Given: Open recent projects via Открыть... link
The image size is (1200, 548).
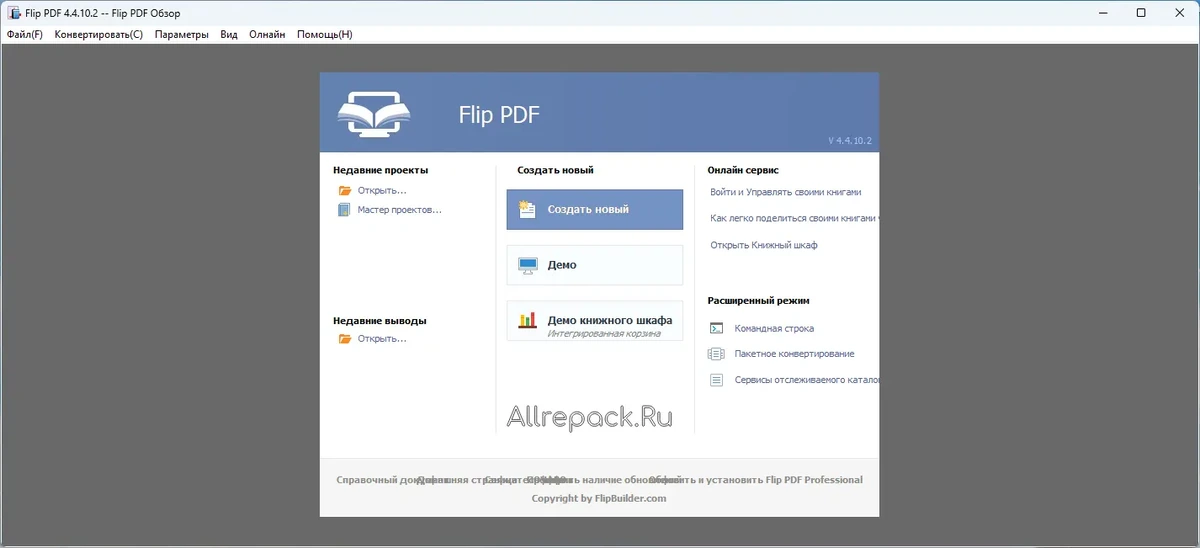Looking at the screenshot, I should click(x=382, y=190).
